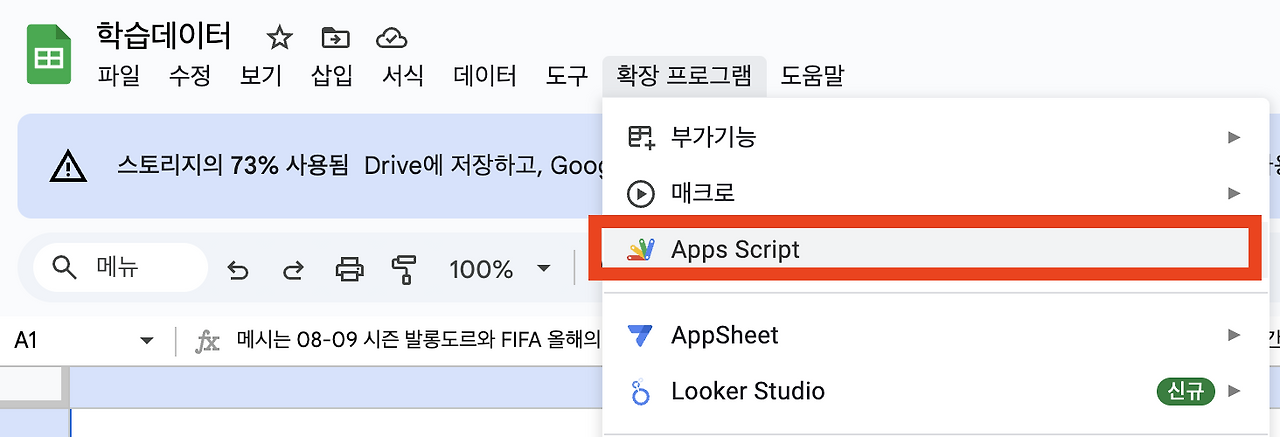This screenshot has height=437, width=1280.
Task: Select the paint format tool
Action: (404, 268)
